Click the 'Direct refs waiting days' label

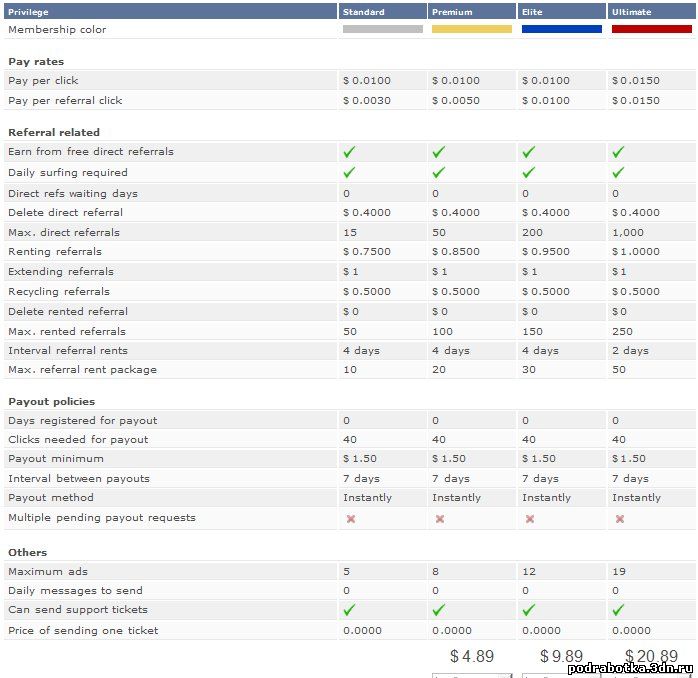pyautogui.click(x=73, y=194)
